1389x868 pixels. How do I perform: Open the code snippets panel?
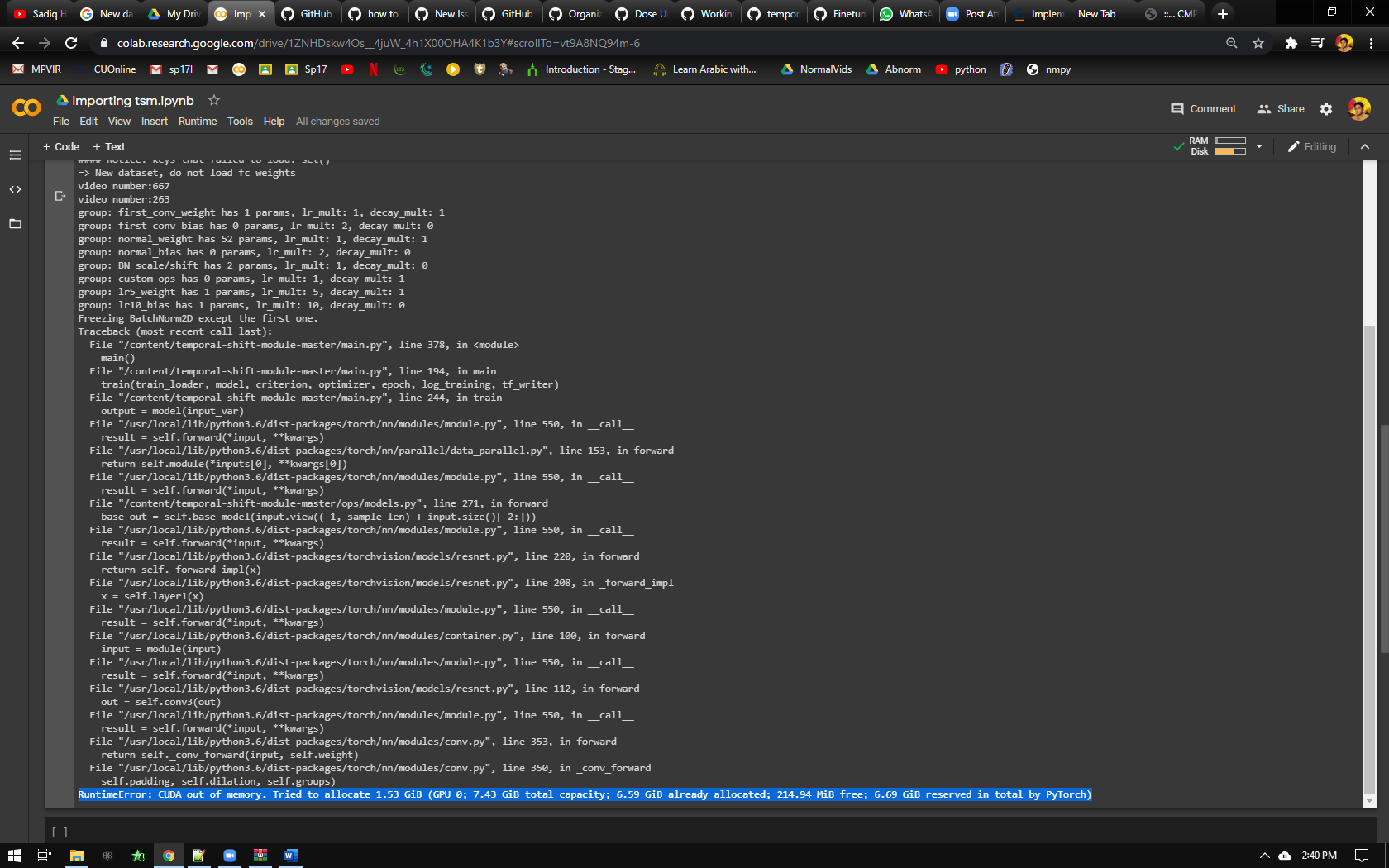(x=15, y=188)
